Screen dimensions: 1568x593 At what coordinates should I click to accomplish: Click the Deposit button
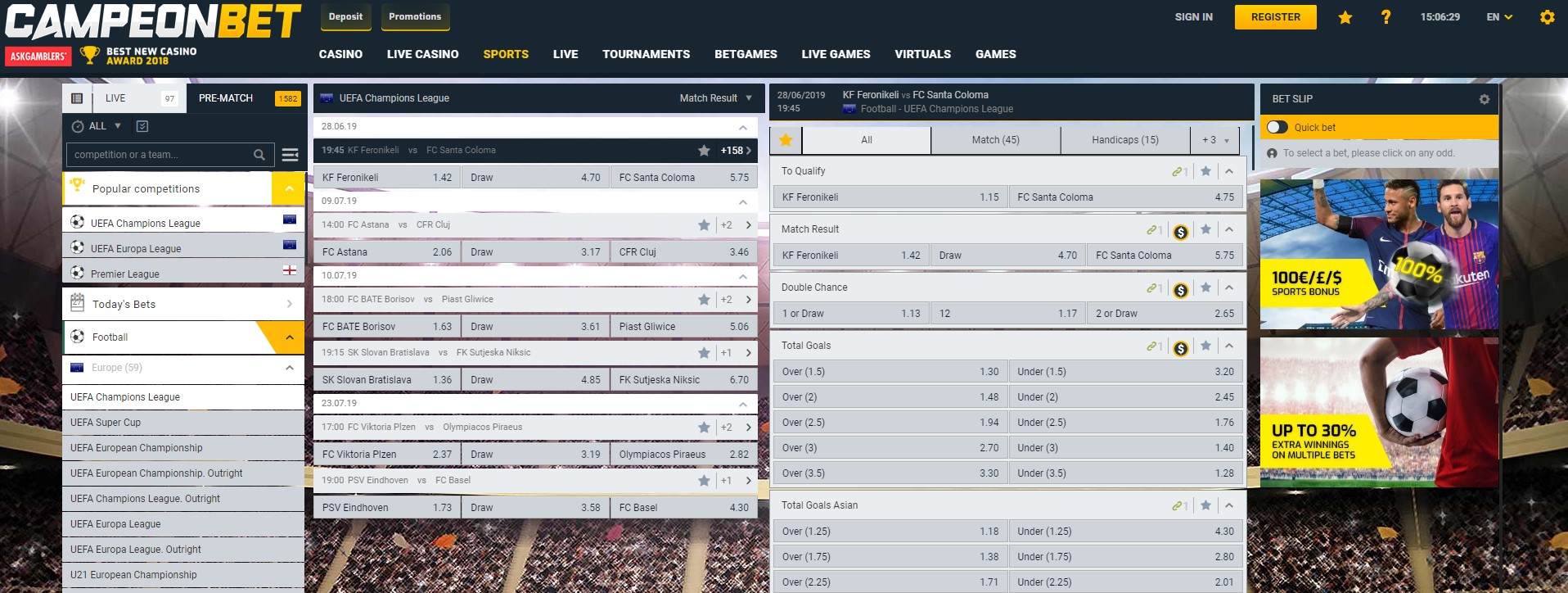pyautogui.click(x=345, y=16)
